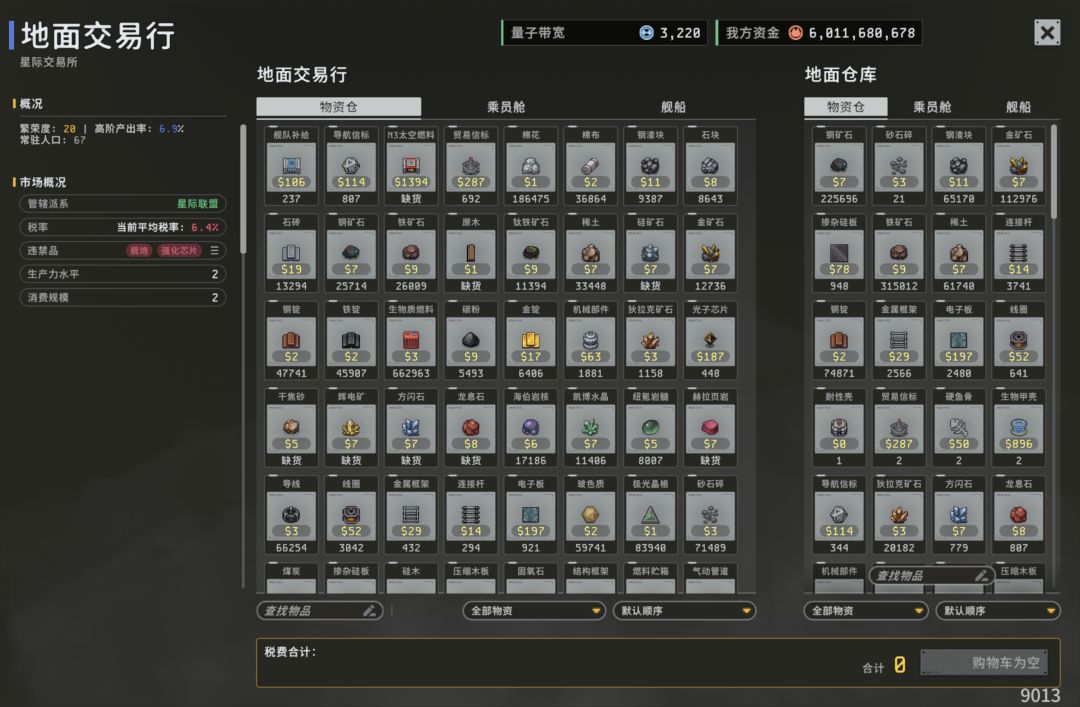Open 默认顺序 sort dropdown under ground warehouse
Viewport: 1080px width, 707px height.
tap(998, 611)
